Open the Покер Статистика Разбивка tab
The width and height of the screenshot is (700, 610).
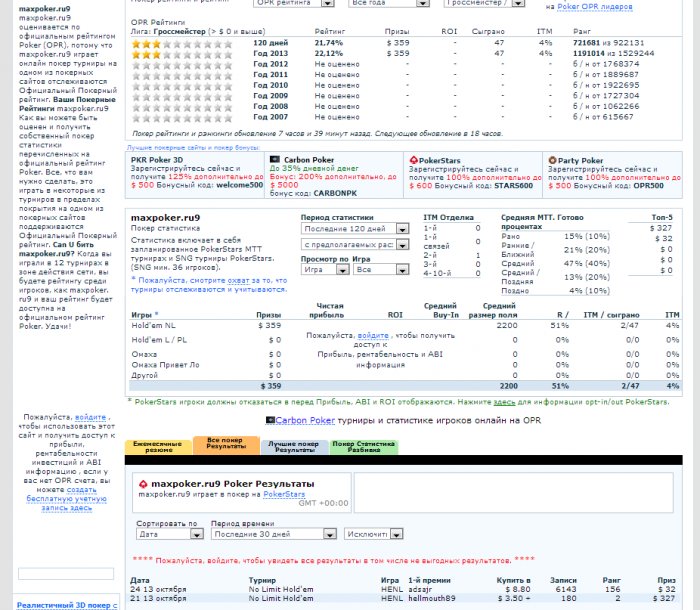pyautogui.click(x=364, y=447)
